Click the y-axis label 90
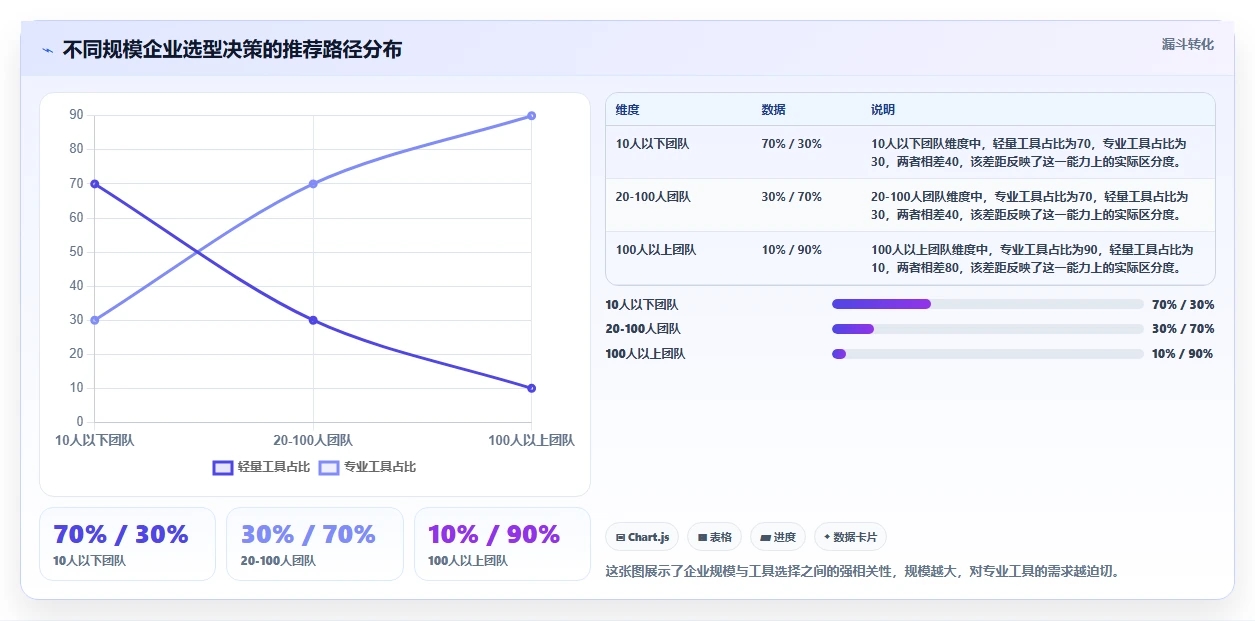Image resolution: width=1255 pixels, height=621 pixels. pyautogui.click(x=76, y=115)
